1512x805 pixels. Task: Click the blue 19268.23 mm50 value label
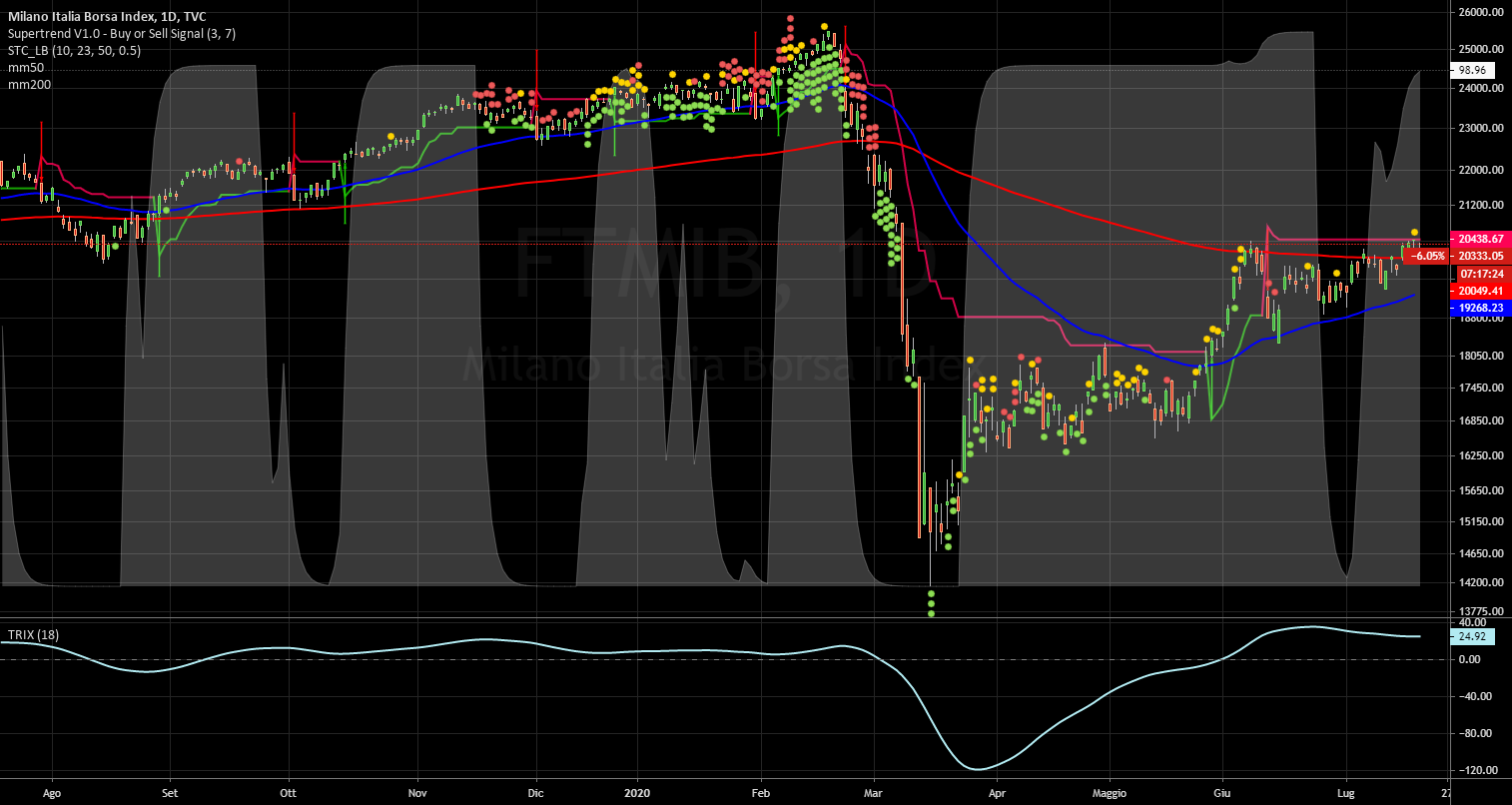1480,309
